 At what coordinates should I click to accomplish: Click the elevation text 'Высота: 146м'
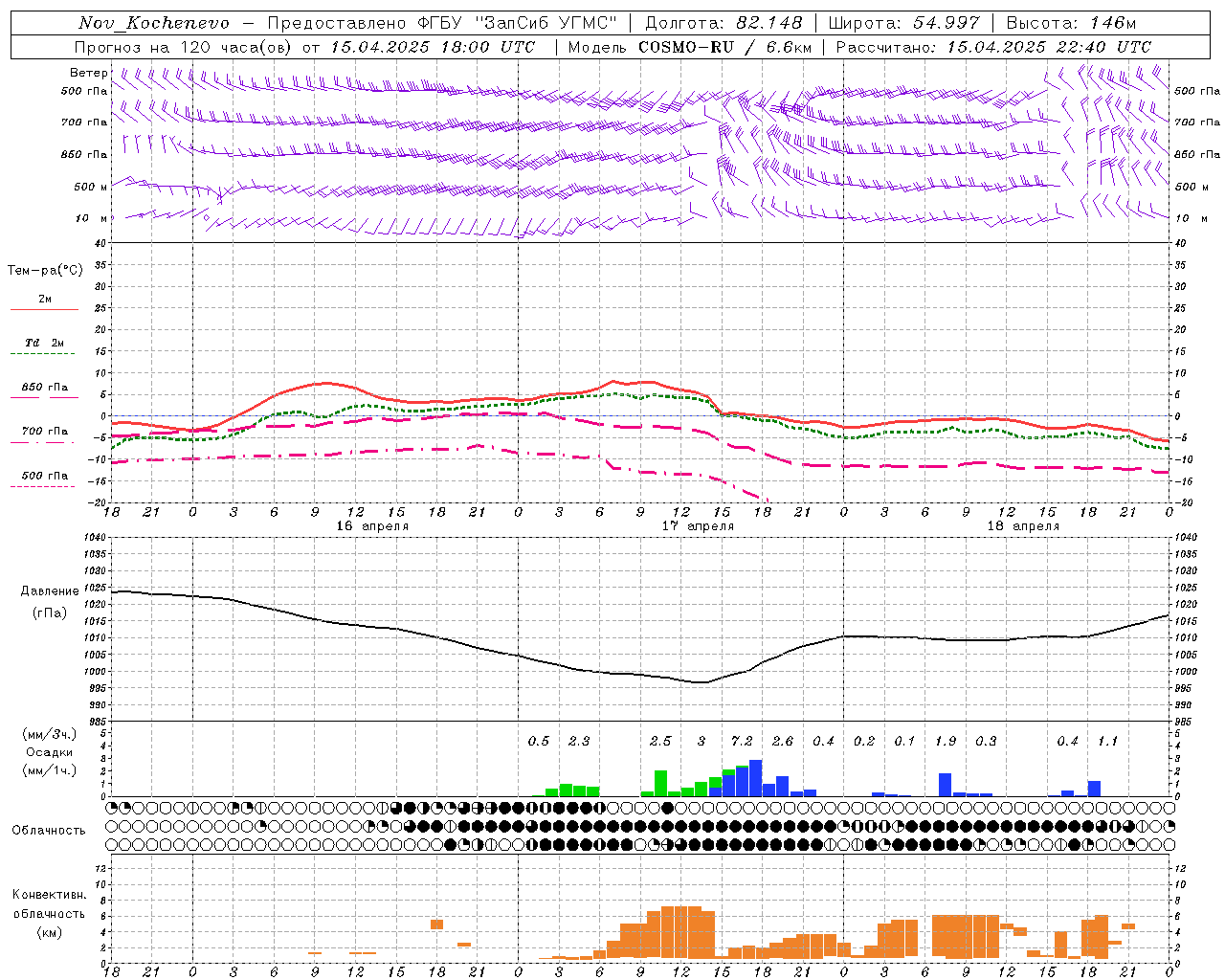[x=1072, y=23]
